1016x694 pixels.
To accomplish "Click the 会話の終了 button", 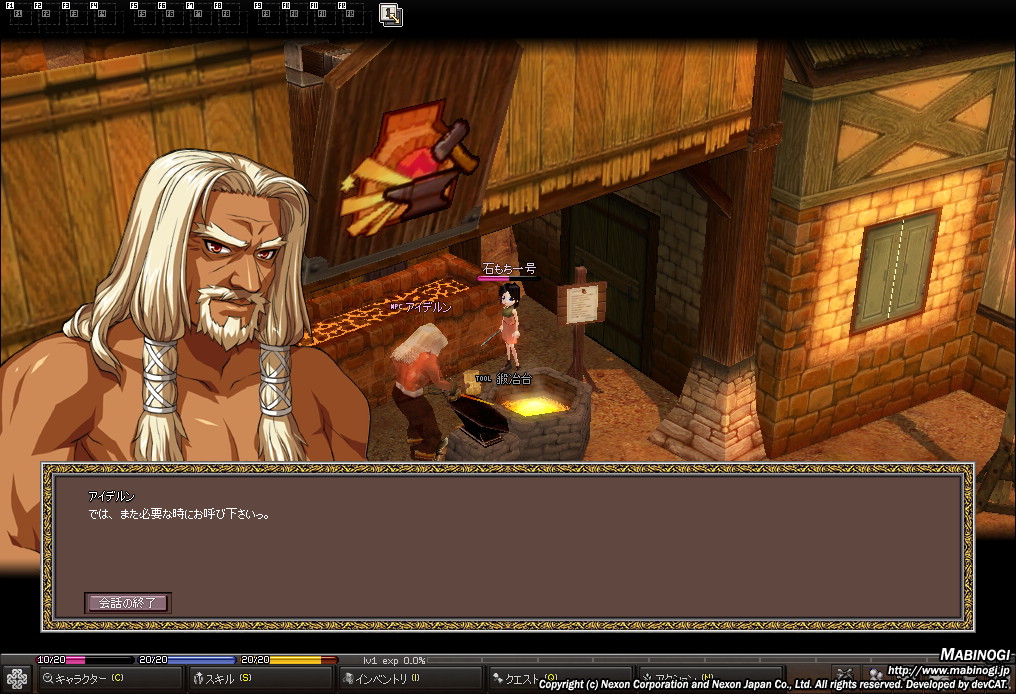I will (128, 603).
